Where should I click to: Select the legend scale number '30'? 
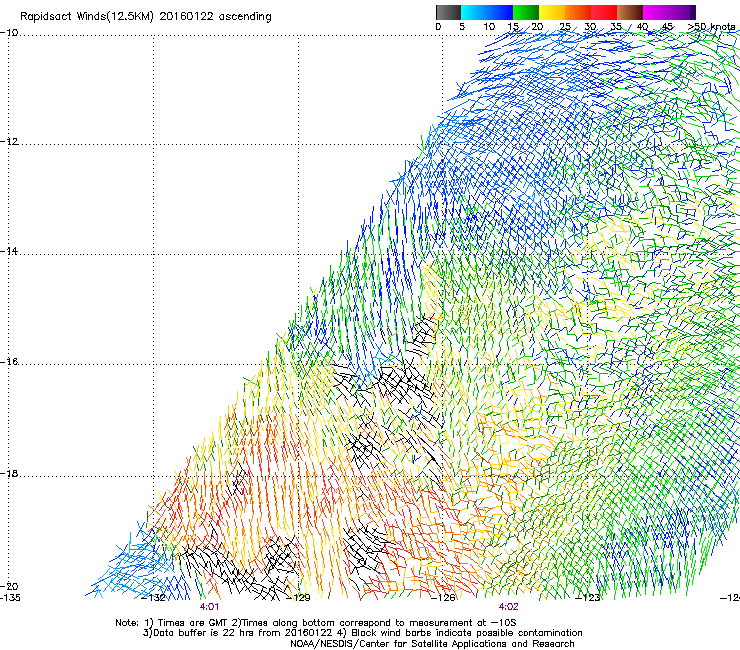coord(590,27)
